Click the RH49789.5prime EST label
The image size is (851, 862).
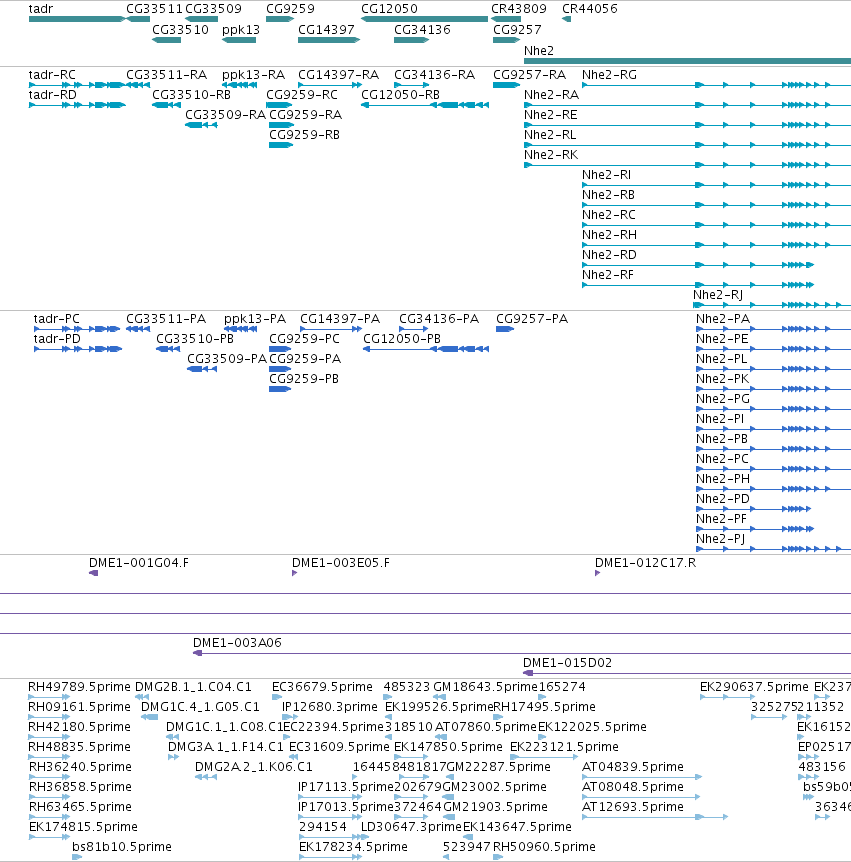[80, 687]
